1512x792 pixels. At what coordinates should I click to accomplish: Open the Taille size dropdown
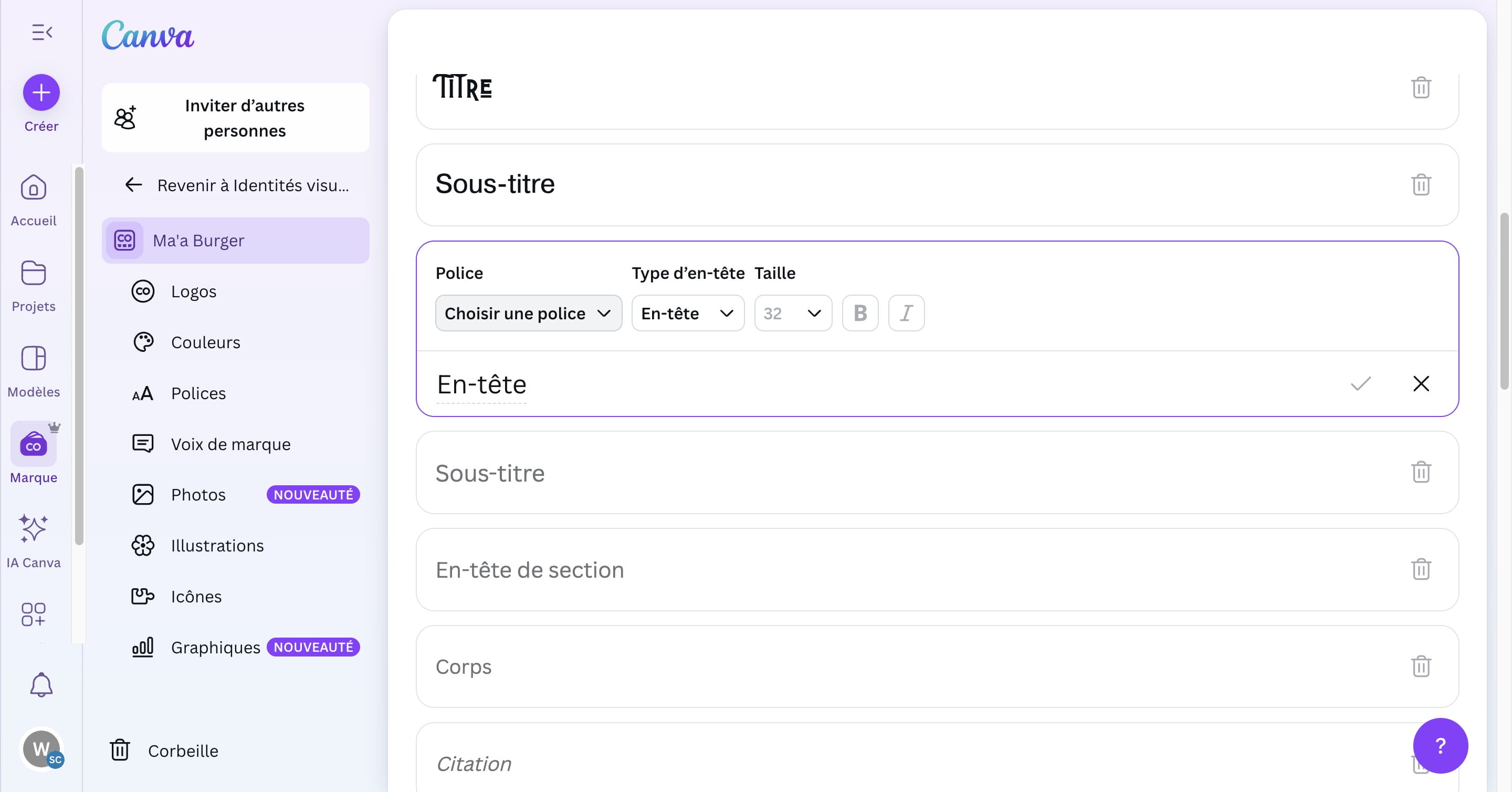[792, 313]
